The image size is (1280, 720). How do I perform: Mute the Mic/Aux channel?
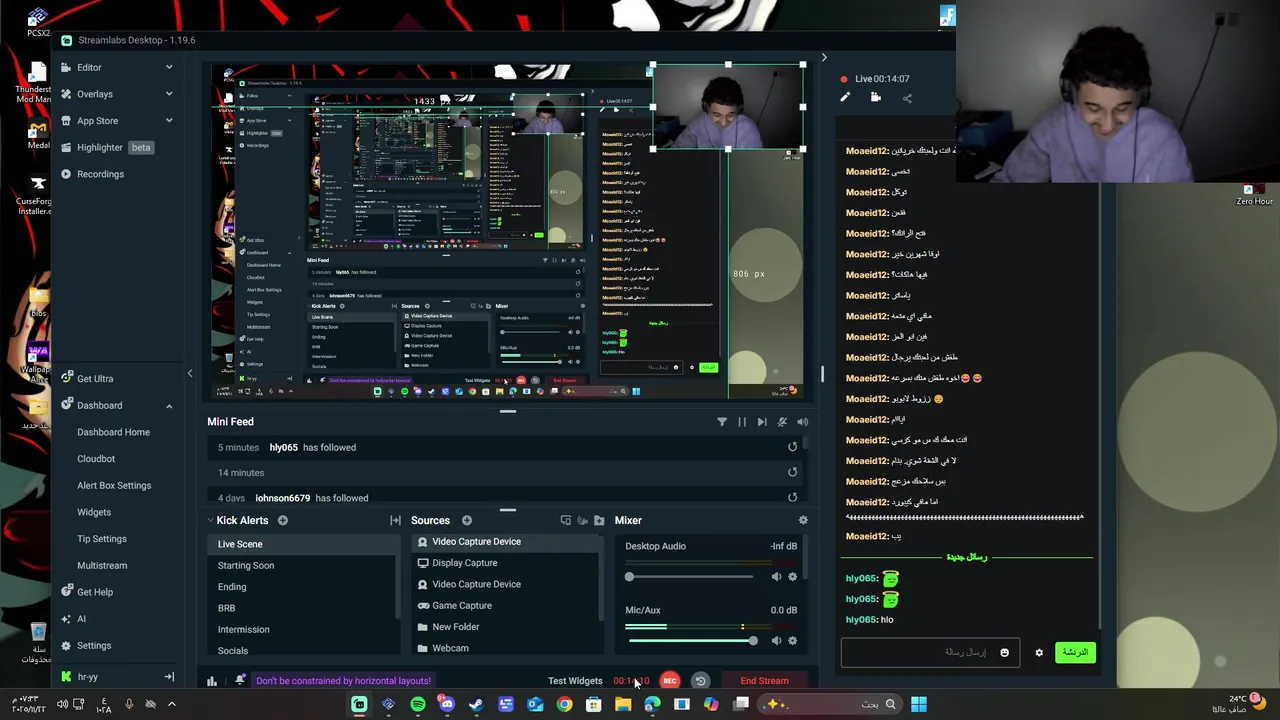tap(776, 641)
